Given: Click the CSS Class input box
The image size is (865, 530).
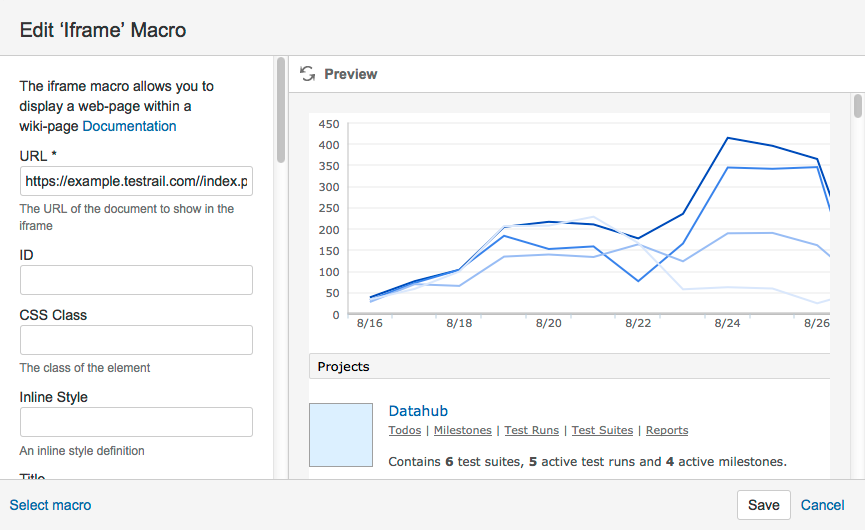Looking at the screenshot, I should pyautogui.click(x=136, y=340).
